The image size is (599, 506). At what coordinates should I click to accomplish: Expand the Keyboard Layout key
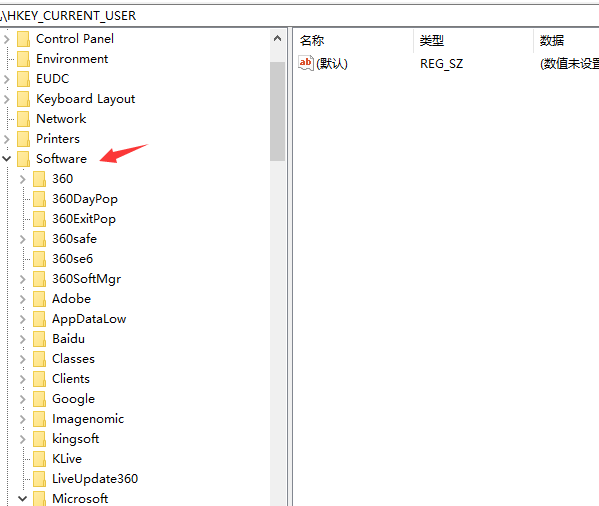click(x=6, y=99)
